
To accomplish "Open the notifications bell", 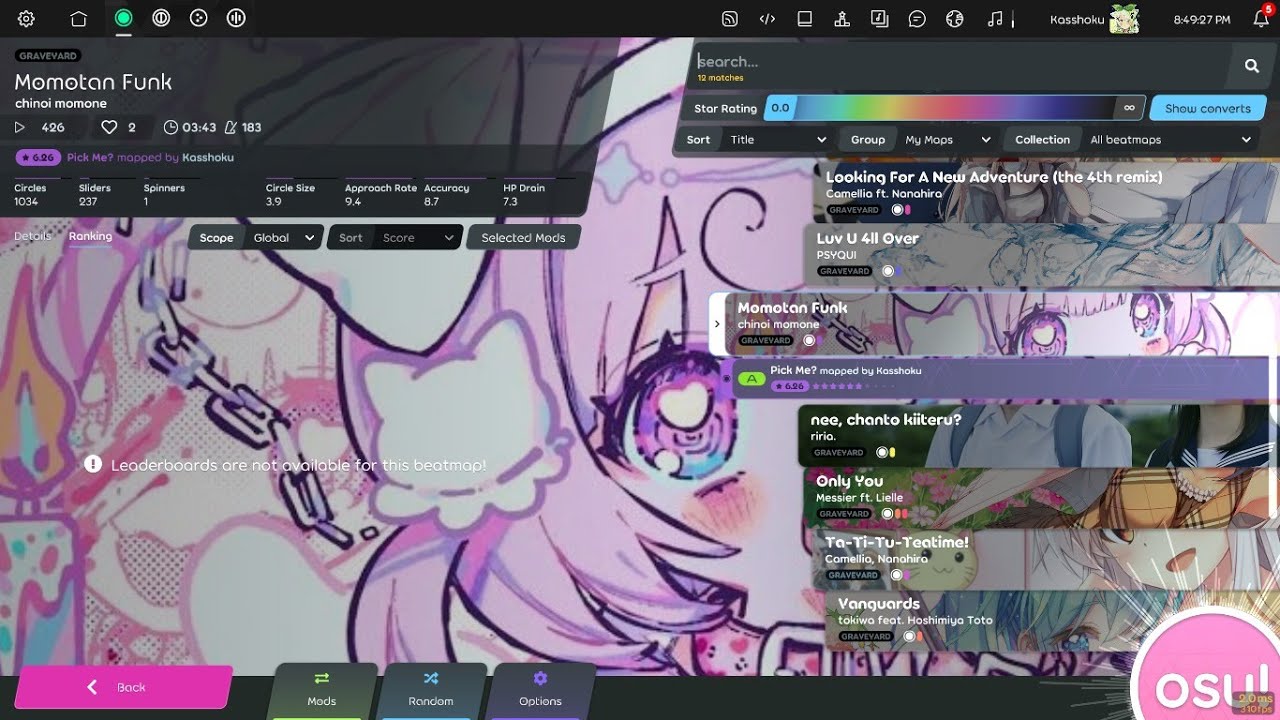I will click(1261, 19).
